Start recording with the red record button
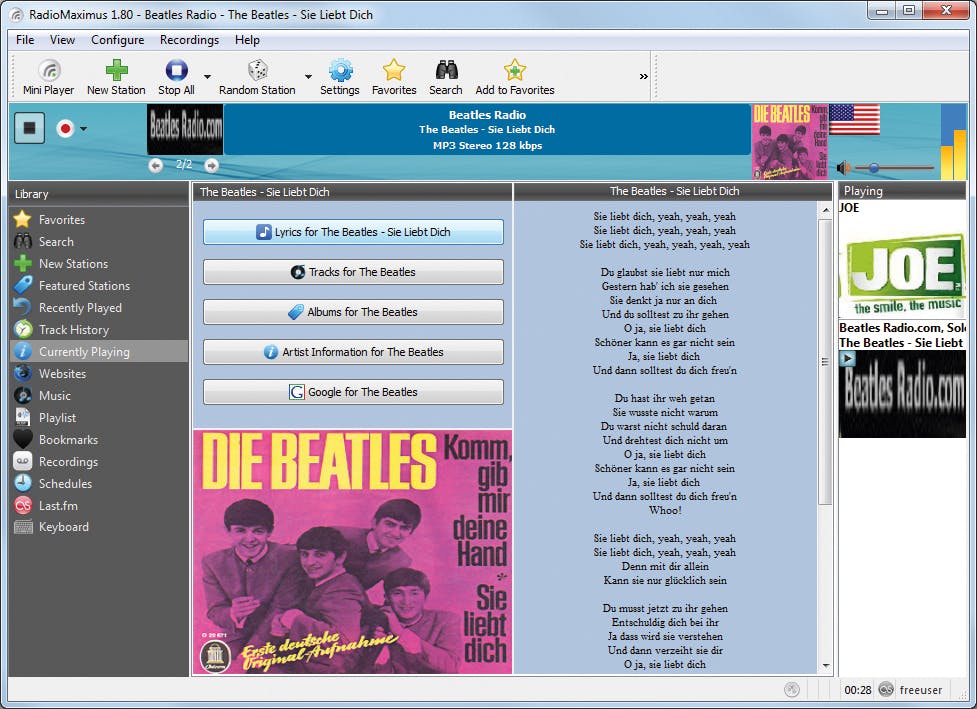The height and width of the screenshot is (709, 977). coord(65,128)
